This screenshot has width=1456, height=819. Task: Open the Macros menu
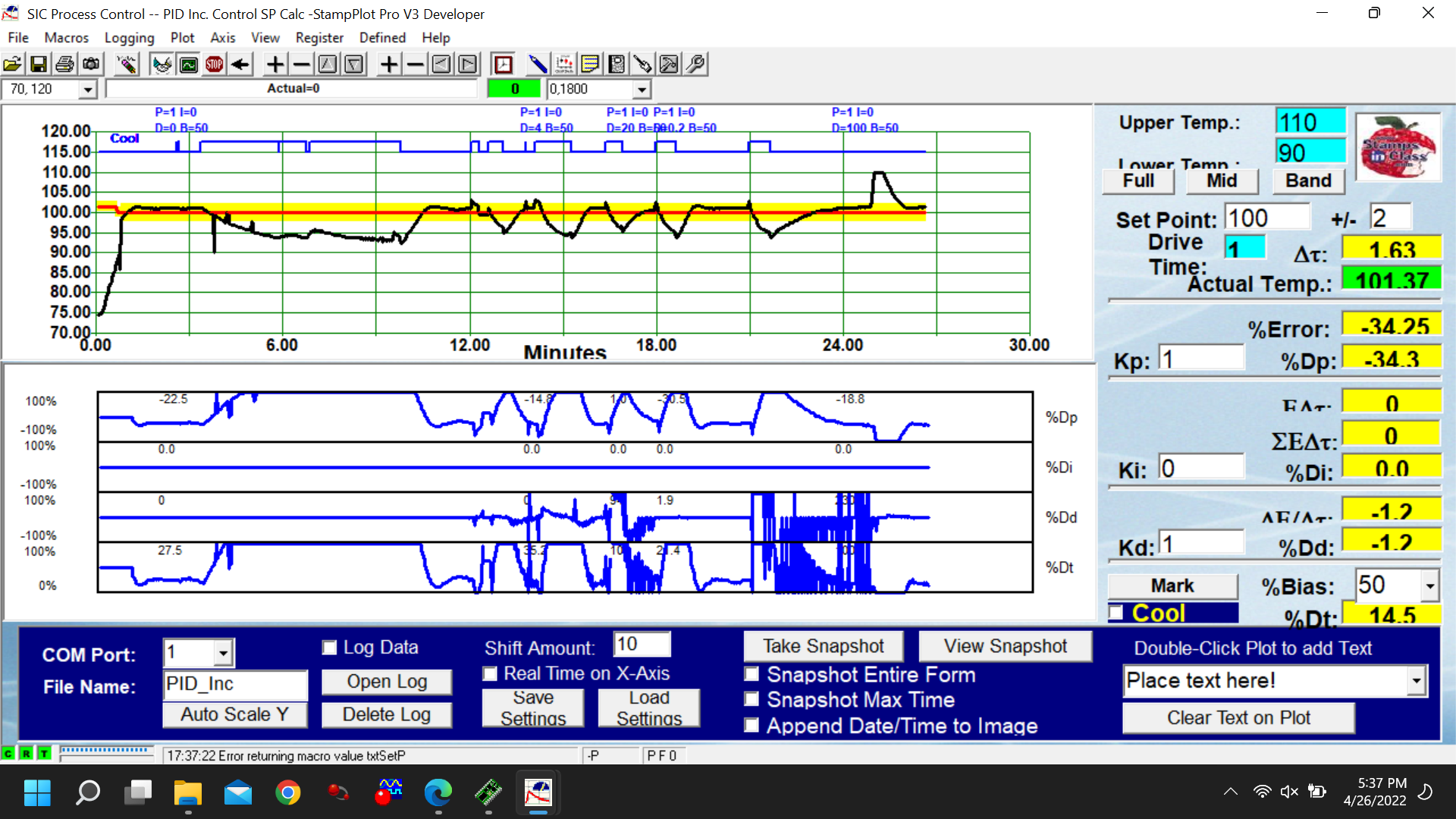tap(67, 38)
